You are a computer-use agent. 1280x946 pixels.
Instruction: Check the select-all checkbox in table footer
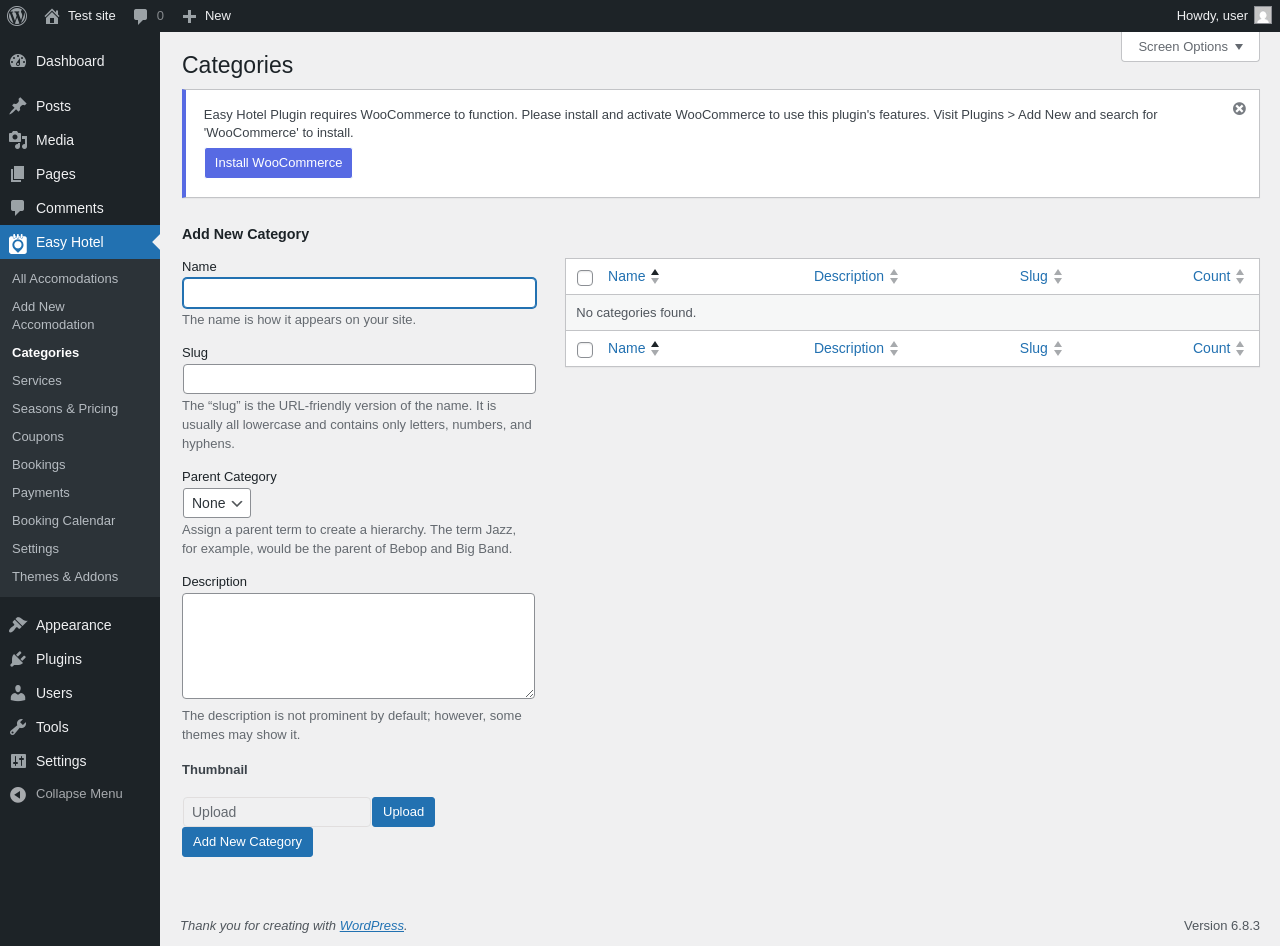[585, 350]
